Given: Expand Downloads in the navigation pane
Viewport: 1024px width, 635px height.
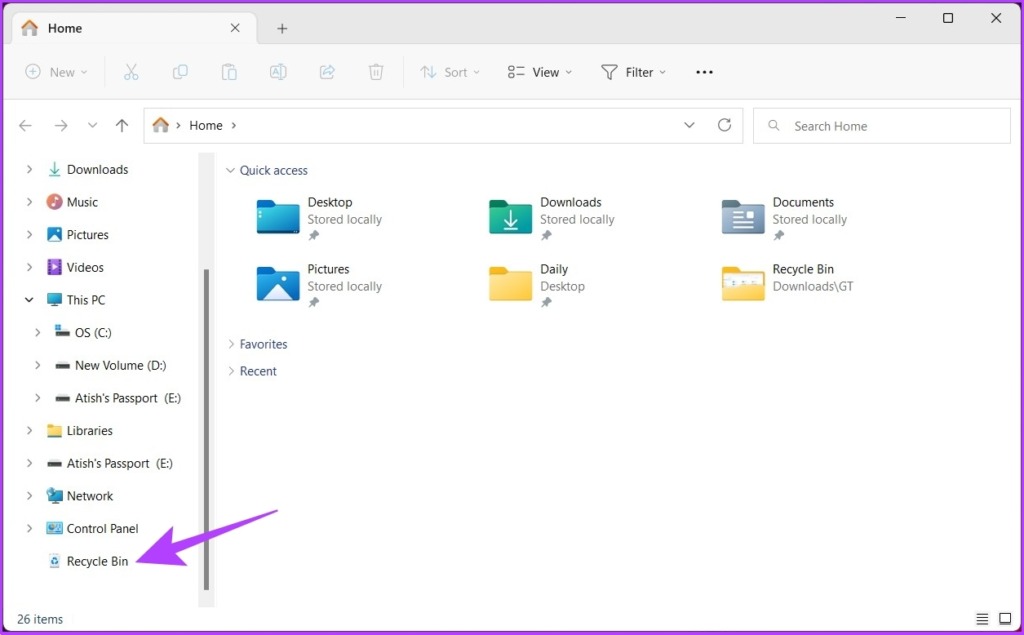Looking at the screenshot, I should (x=29, y=169).
